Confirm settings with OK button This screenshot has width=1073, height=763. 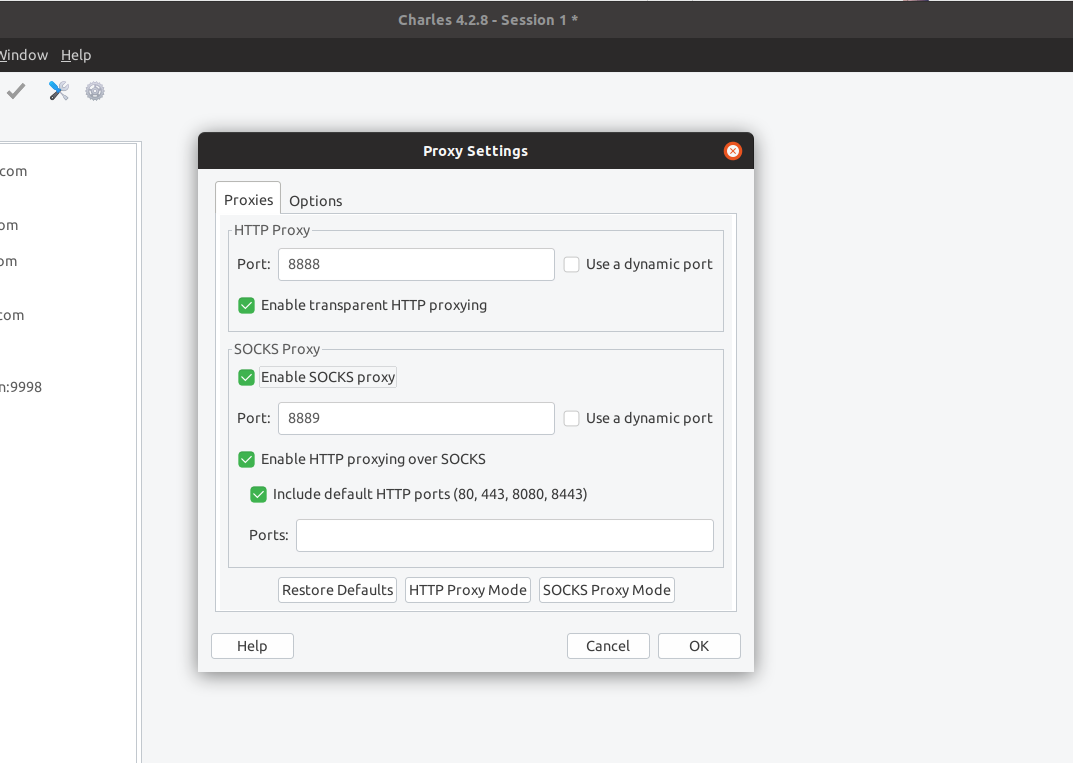point(699,646)
